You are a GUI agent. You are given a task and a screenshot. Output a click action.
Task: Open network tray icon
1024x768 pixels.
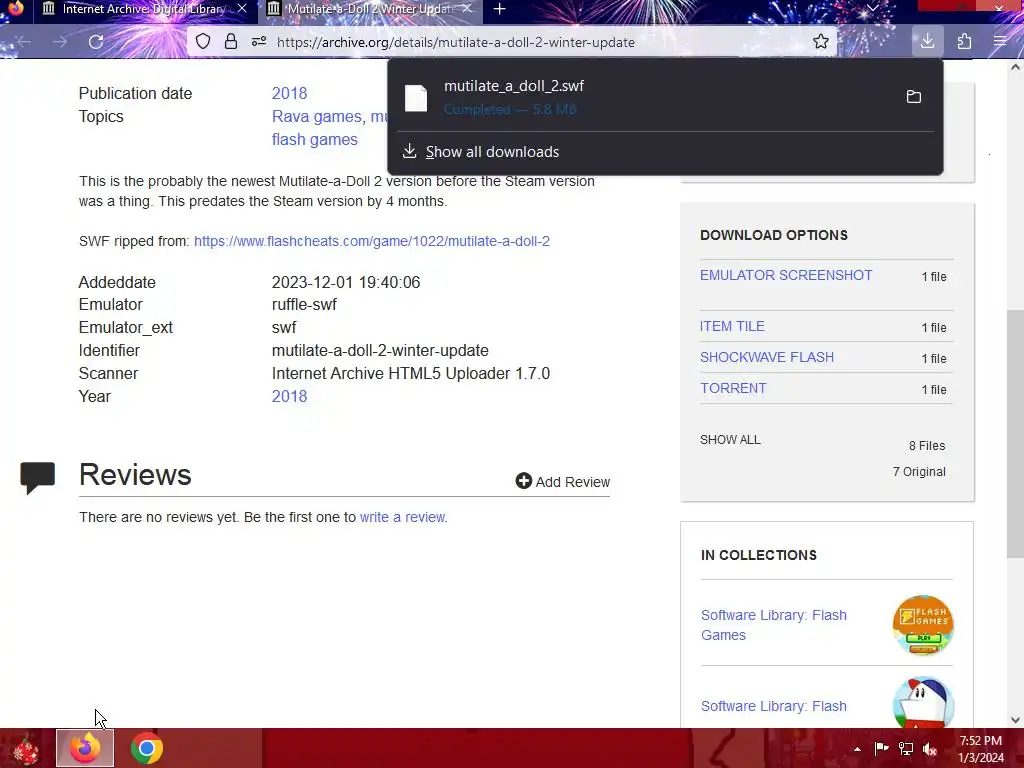click(906, 748)
